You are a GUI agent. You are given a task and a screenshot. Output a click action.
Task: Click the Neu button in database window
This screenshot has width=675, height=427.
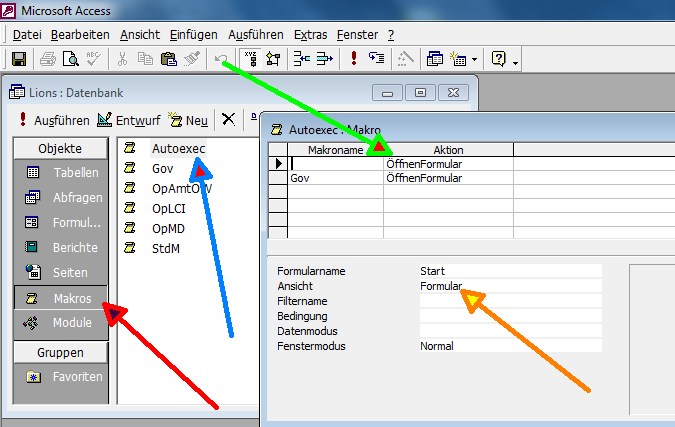(x=188, y=120)
